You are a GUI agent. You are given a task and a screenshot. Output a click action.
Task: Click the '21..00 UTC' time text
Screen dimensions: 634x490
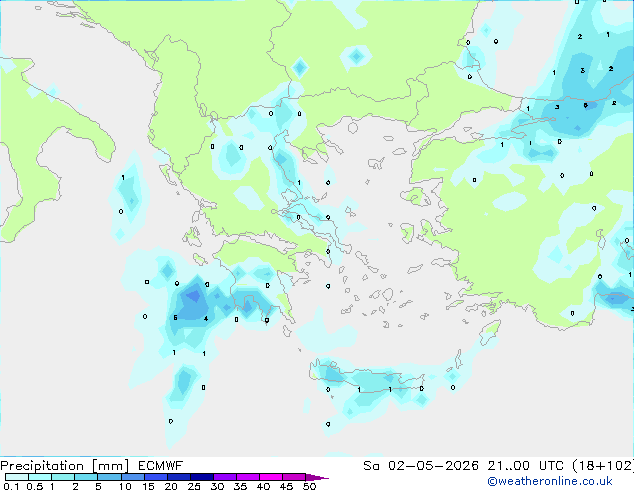pyautogui.click(x=525, y=465)
